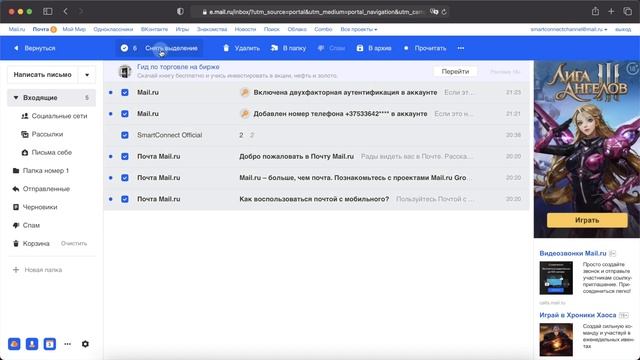Open the Safari share icon
Viewport: 640px width, 360px height.
[x=596, y=11]
